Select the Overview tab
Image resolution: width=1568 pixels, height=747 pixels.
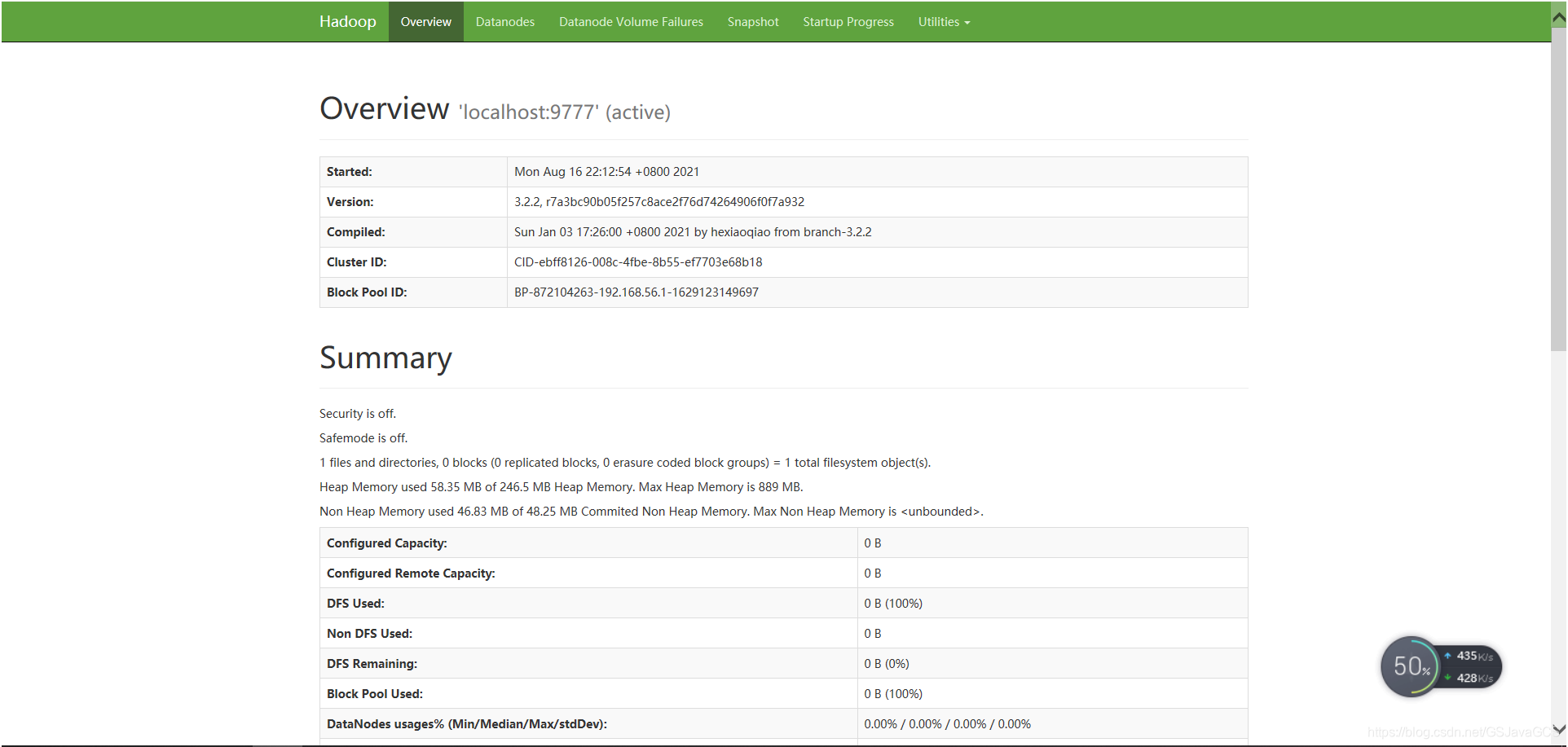click(425, 22)
